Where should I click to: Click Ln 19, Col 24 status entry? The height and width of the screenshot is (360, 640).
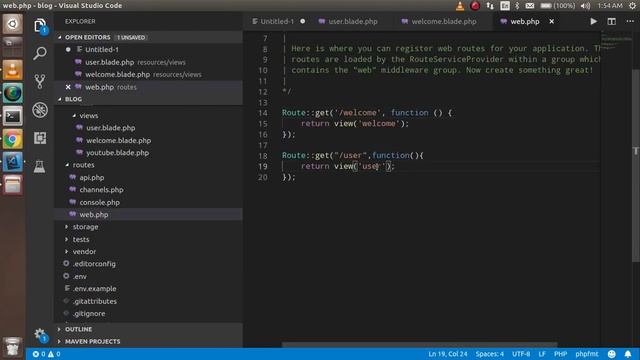tap(448, 354)
